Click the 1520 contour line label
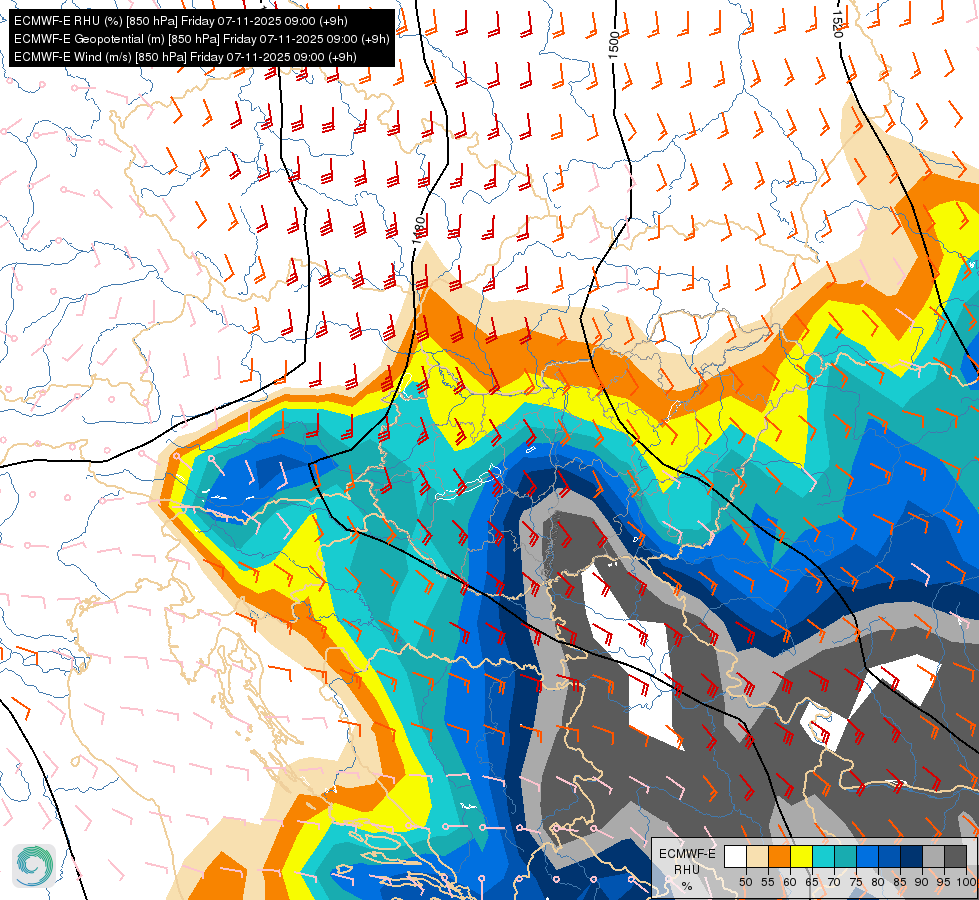The height and width of the screenshot is (900, 979). point(837,24)
